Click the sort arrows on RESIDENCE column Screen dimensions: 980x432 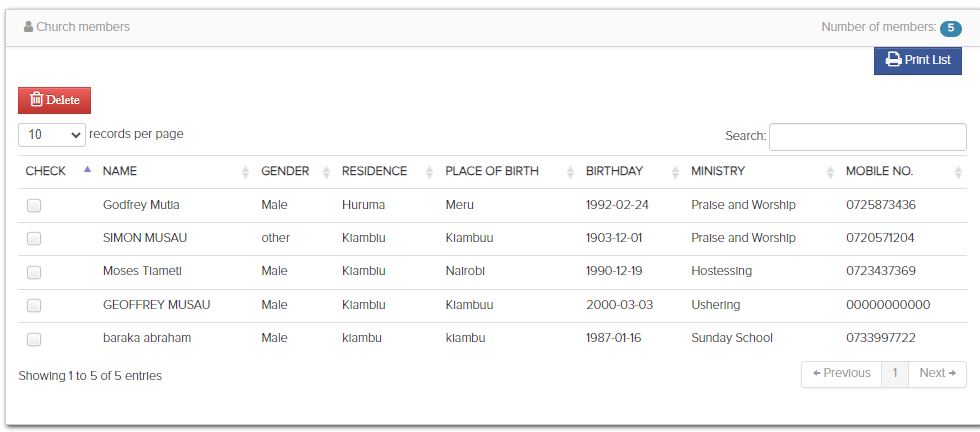click(x=430, y=172)
